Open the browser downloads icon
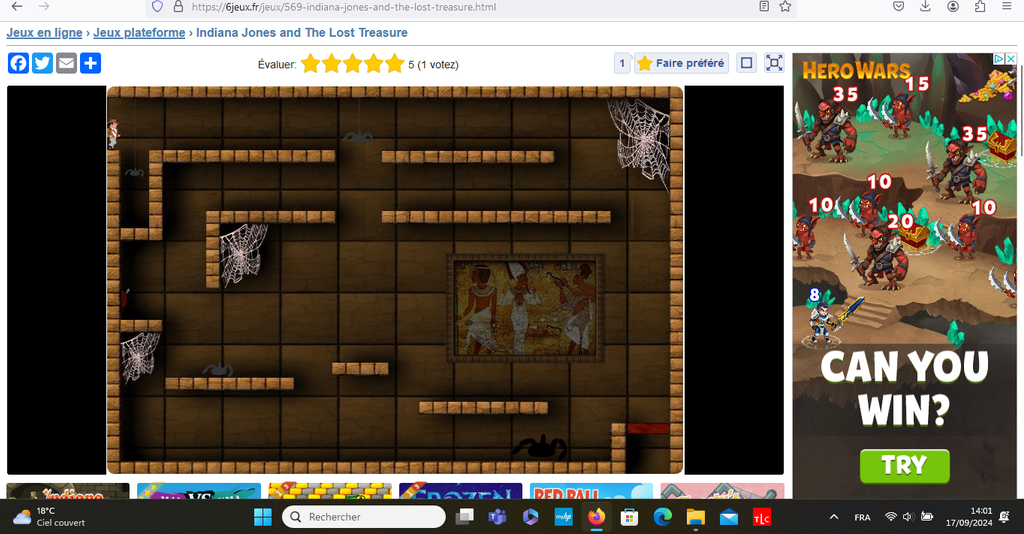Viewport: 1024px width, 534px height. coord(925,7)
